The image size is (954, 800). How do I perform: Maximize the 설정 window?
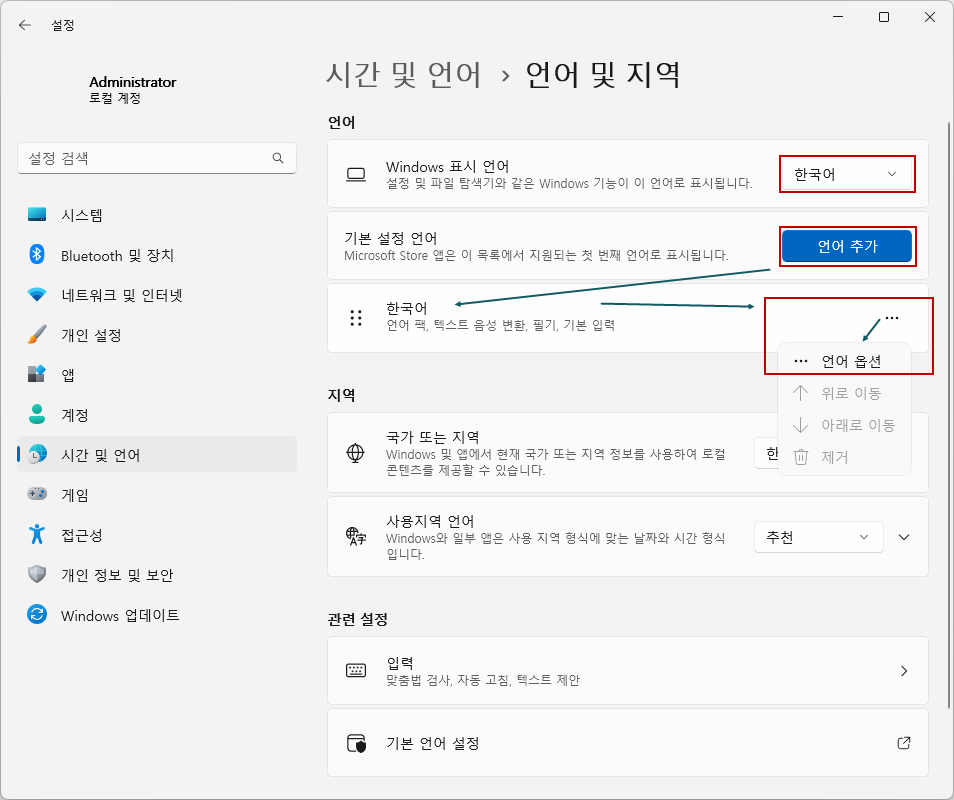coord(884,17)
